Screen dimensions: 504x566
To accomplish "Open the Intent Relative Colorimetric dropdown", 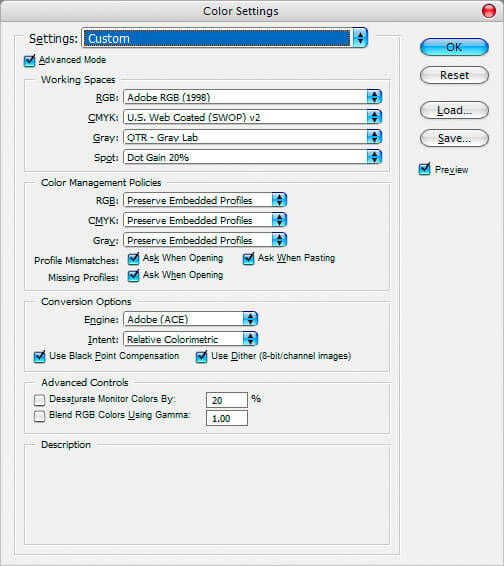I will click(191, 339).
